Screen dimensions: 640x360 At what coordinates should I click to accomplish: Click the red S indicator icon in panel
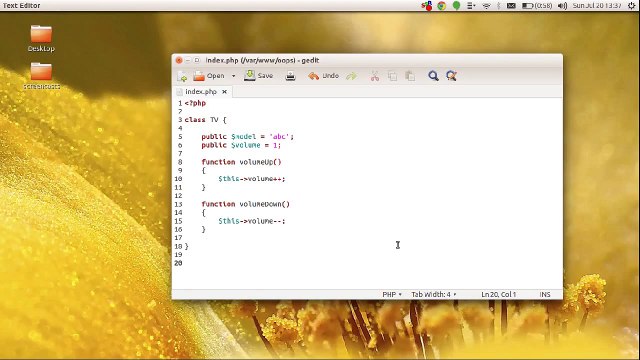(x=427, y=6)
